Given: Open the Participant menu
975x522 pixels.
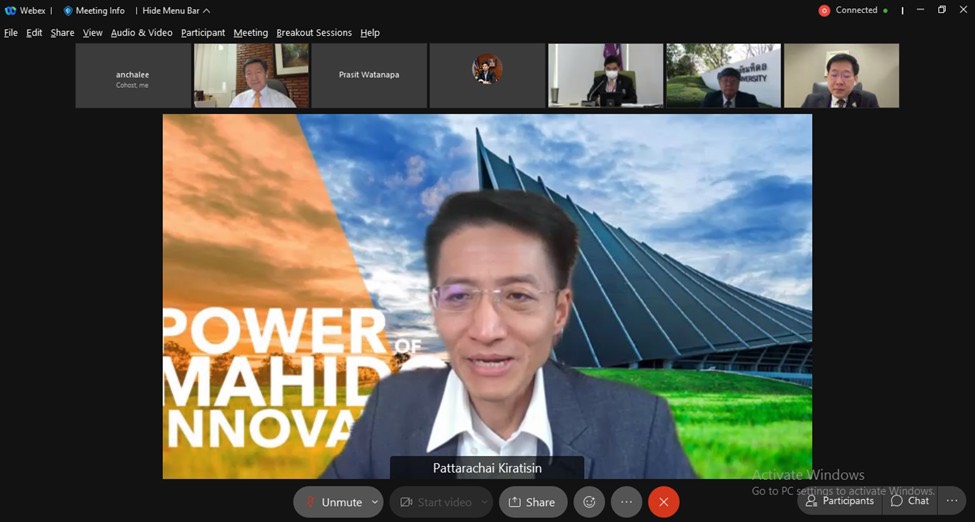Looking at the screenshot, I should 203,33.
